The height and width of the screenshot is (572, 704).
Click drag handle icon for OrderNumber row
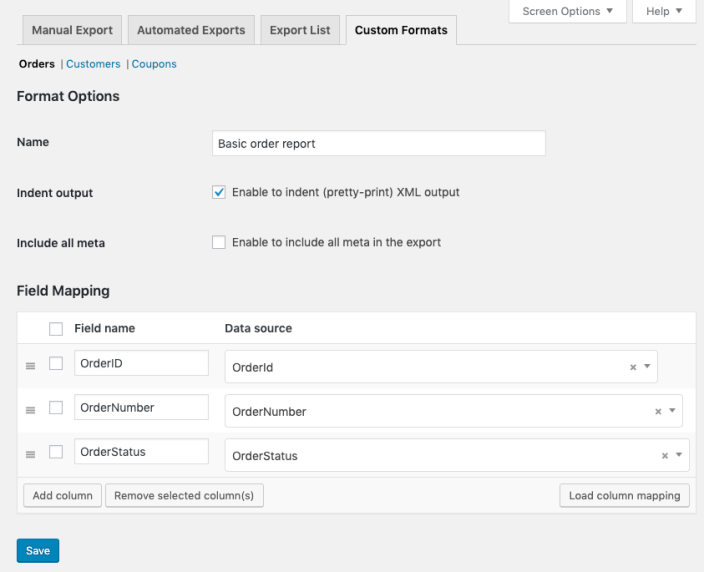(x=30, y=411)
